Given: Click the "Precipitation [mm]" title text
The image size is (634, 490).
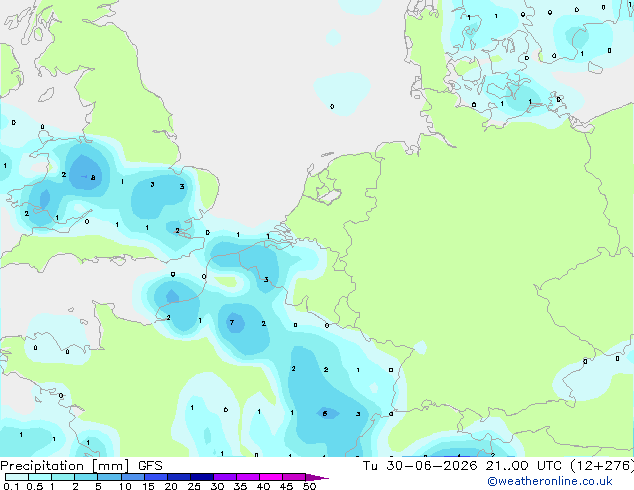Looking at the screenshot, I should pyautogui.click(x=64, y=466).
